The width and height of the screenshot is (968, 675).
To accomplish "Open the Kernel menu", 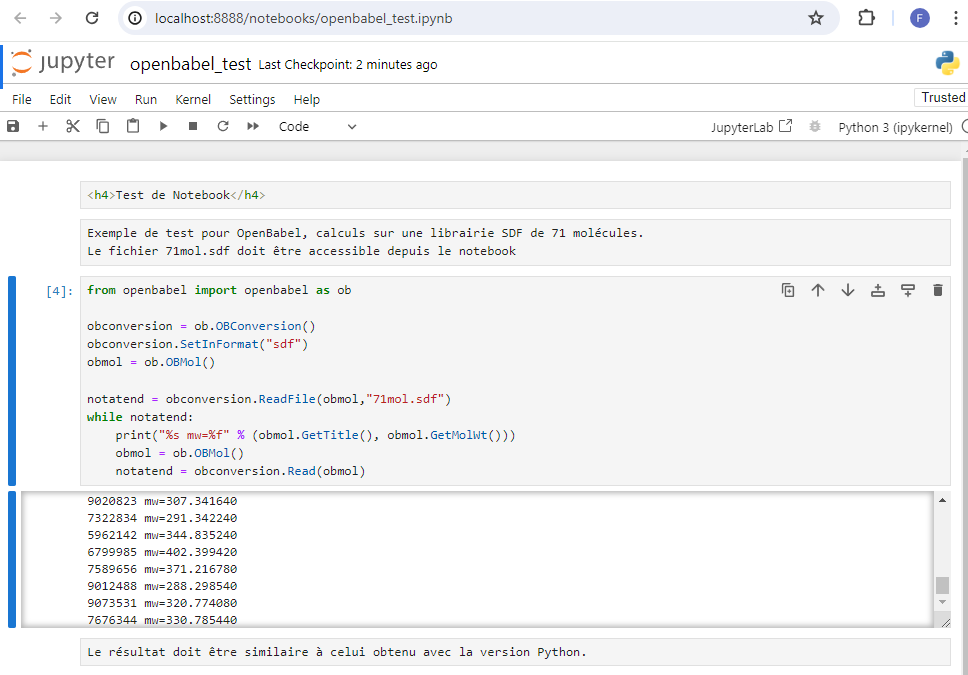I will [193, 99].
